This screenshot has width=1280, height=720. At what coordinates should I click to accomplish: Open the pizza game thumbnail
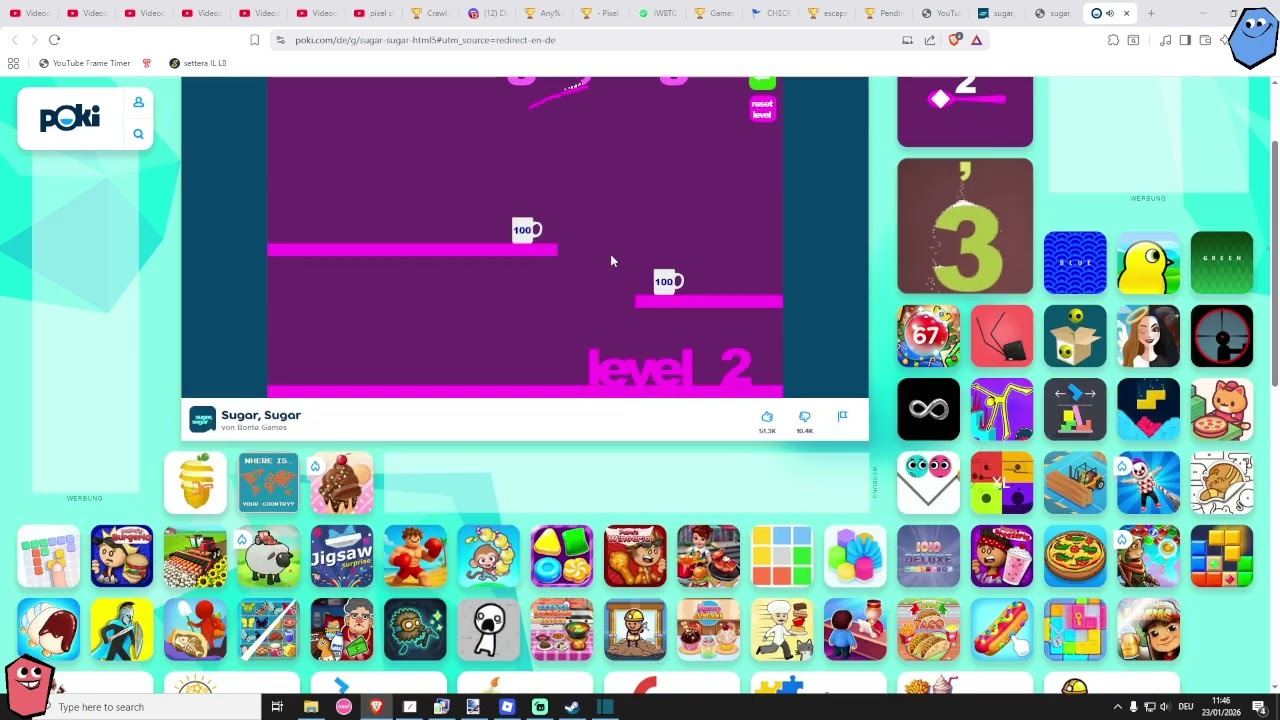pos(1075,556)
